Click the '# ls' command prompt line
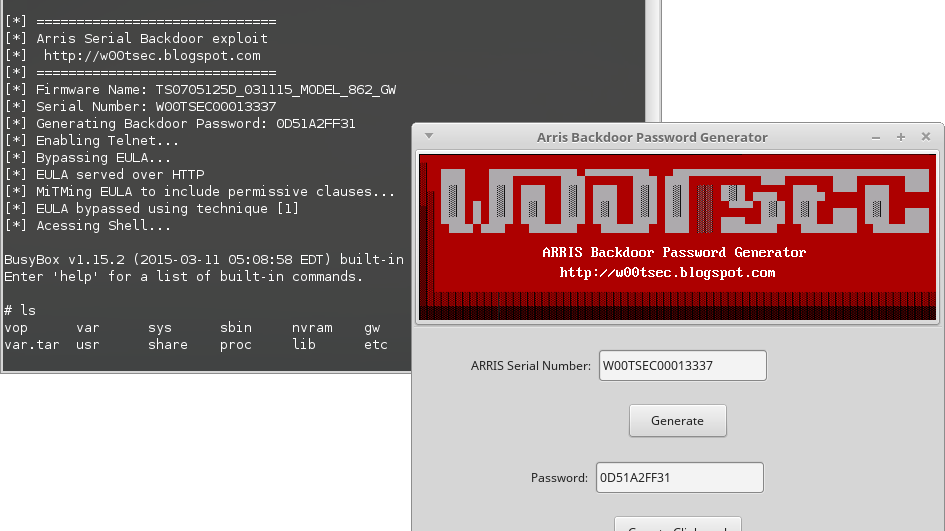Screen dimensions: 945x531 (x=20, y=310)
